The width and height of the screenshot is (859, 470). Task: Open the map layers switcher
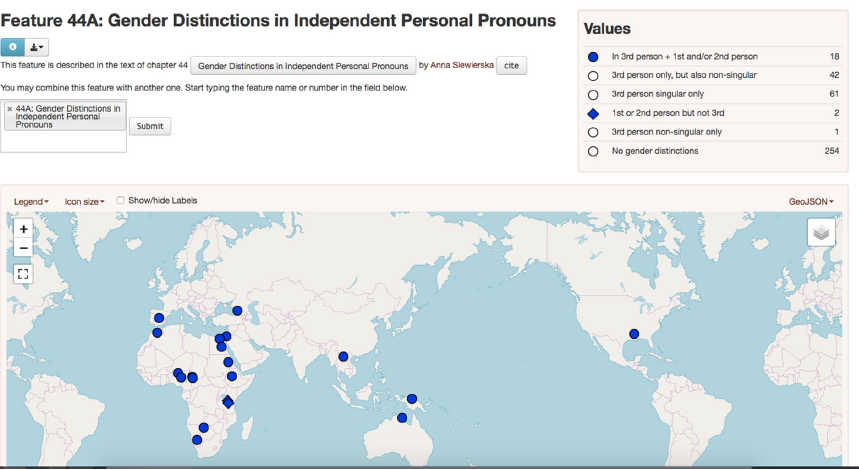820,232
